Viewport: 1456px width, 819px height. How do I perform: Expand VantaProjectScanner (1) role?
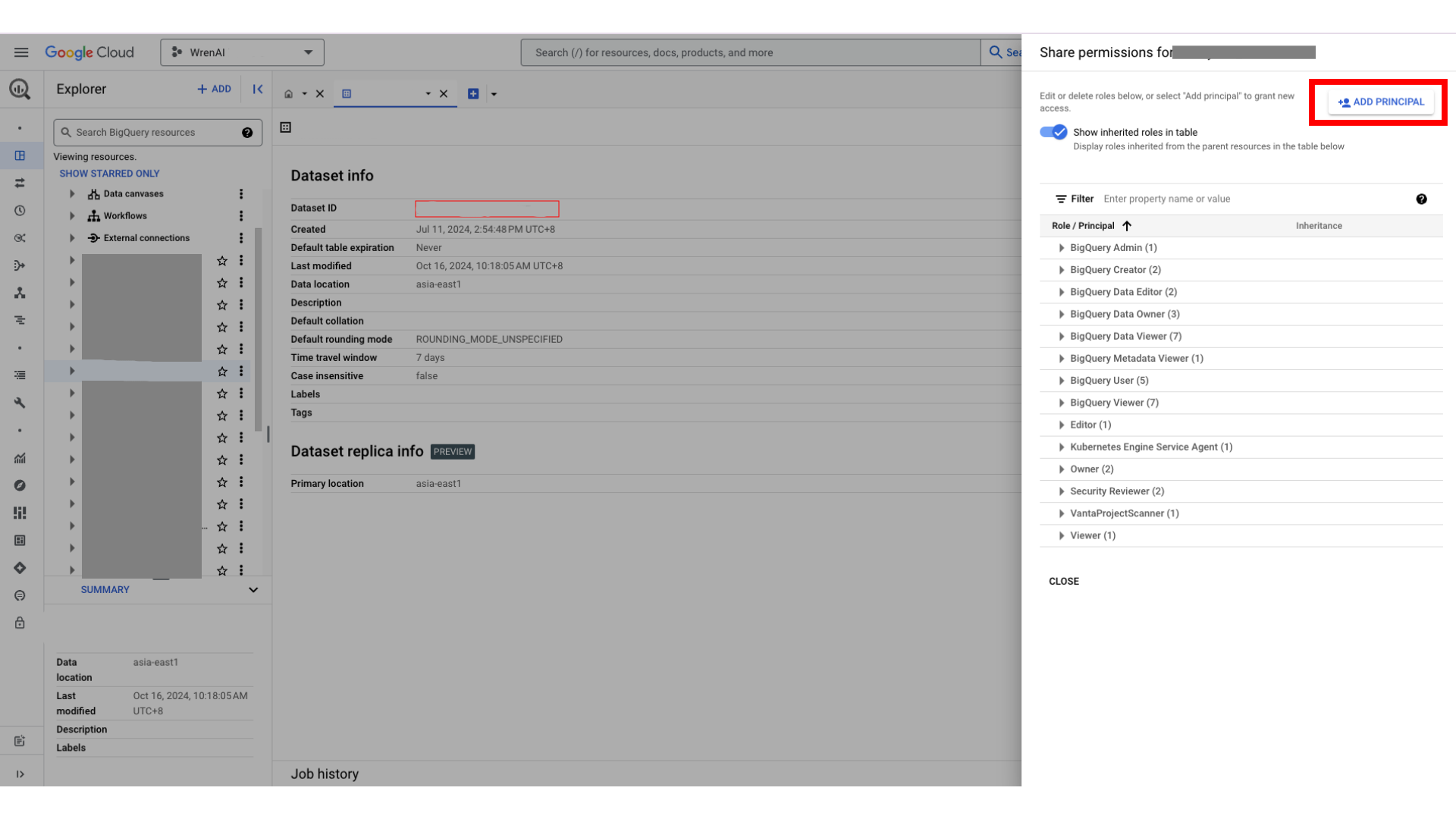[x=1062, y=513]
